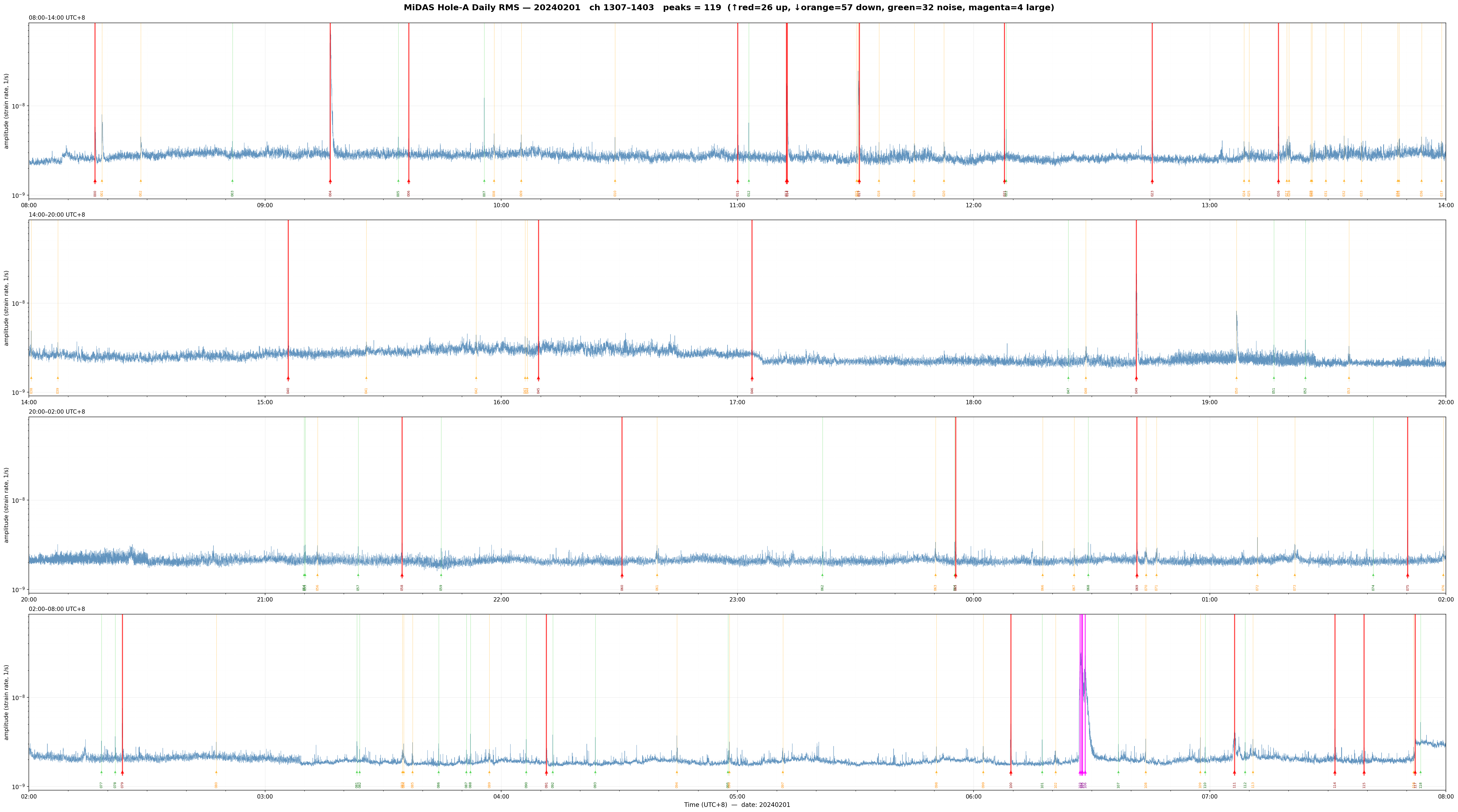Pick the green noise marker labeled 003

pyautogui.click(x=232, y=181)
